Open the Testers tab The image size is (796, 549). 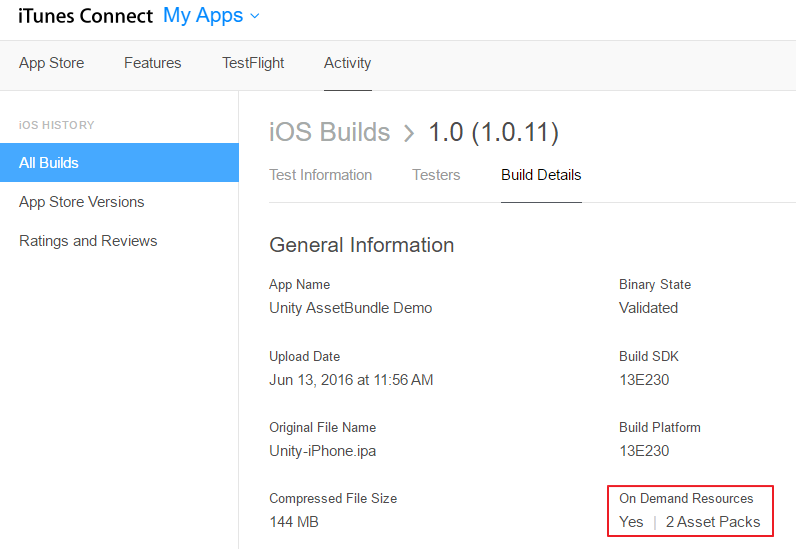(436, 175)
